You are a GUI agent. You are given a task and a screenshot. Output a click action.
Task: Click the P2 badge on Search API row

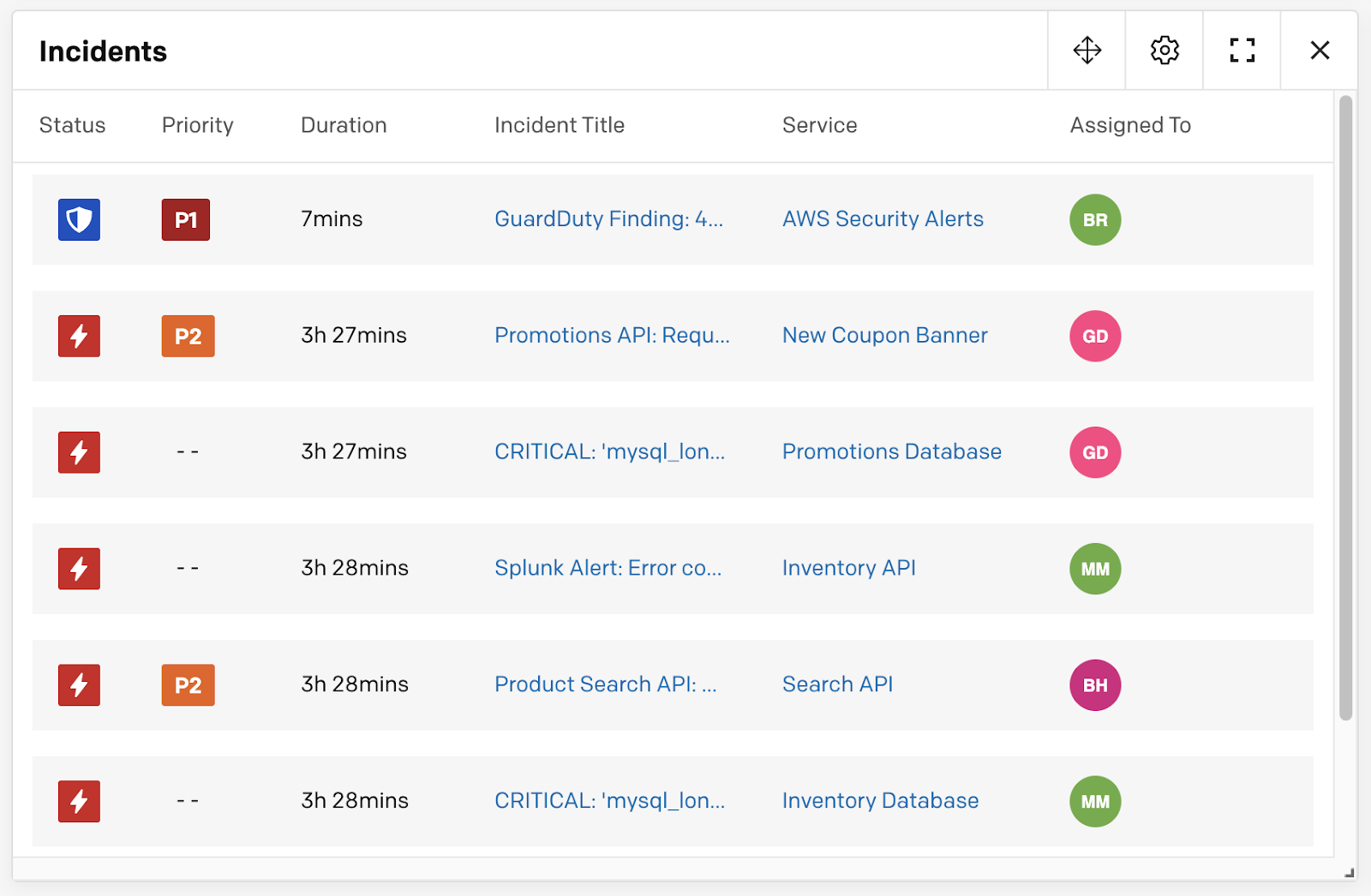pyautogui.click(x=188, y=685)
